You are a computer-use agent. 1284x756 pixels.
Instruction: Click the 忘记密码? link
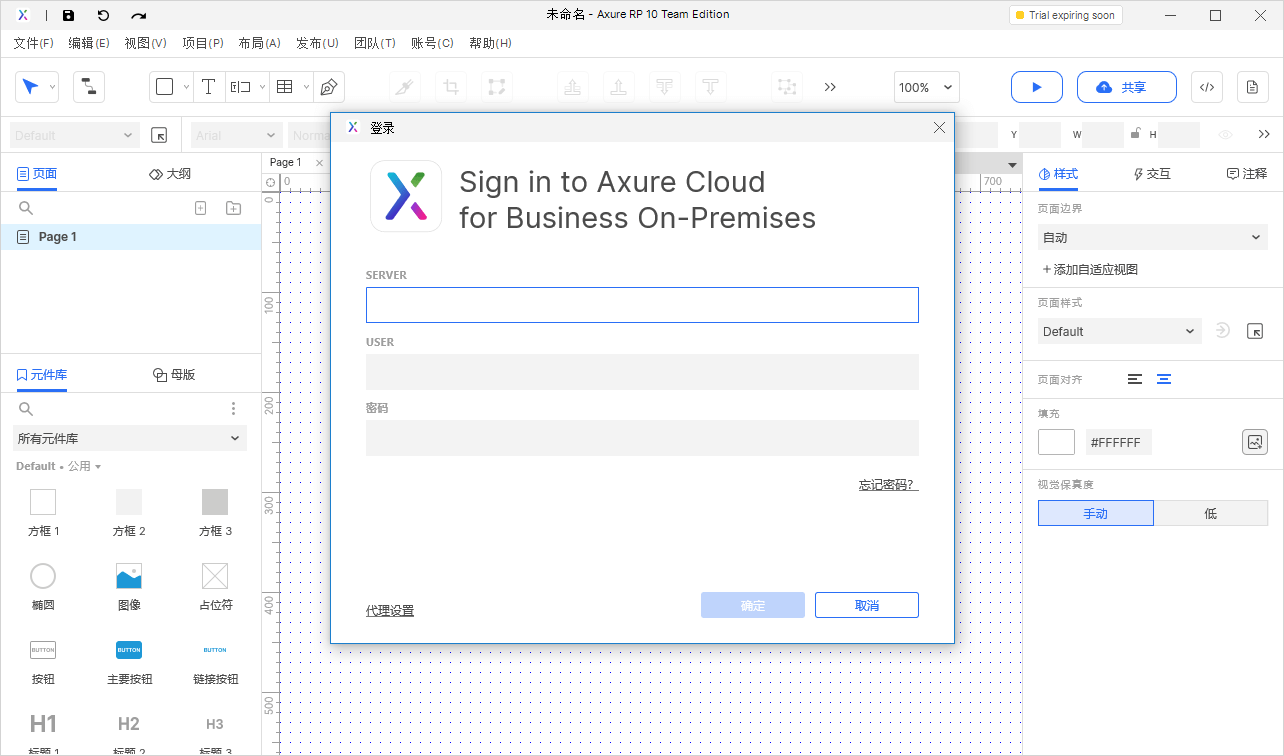887,485
